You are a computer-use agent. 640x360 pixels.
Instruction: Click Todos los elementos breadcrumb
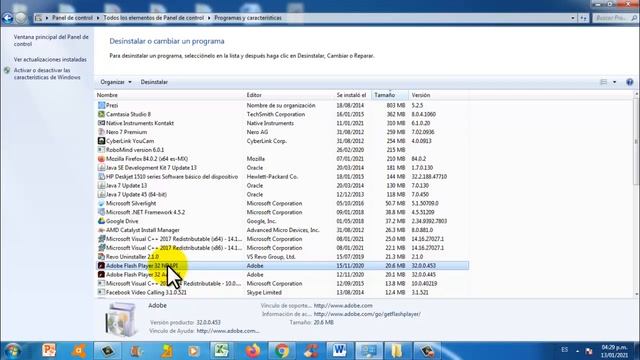pos(153,18)
